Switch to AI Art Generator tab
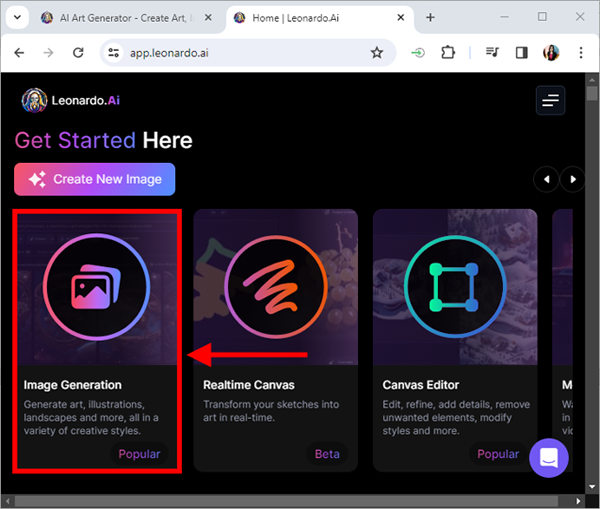This screenshot has width=600, height=509. click(x=126, y=18)
